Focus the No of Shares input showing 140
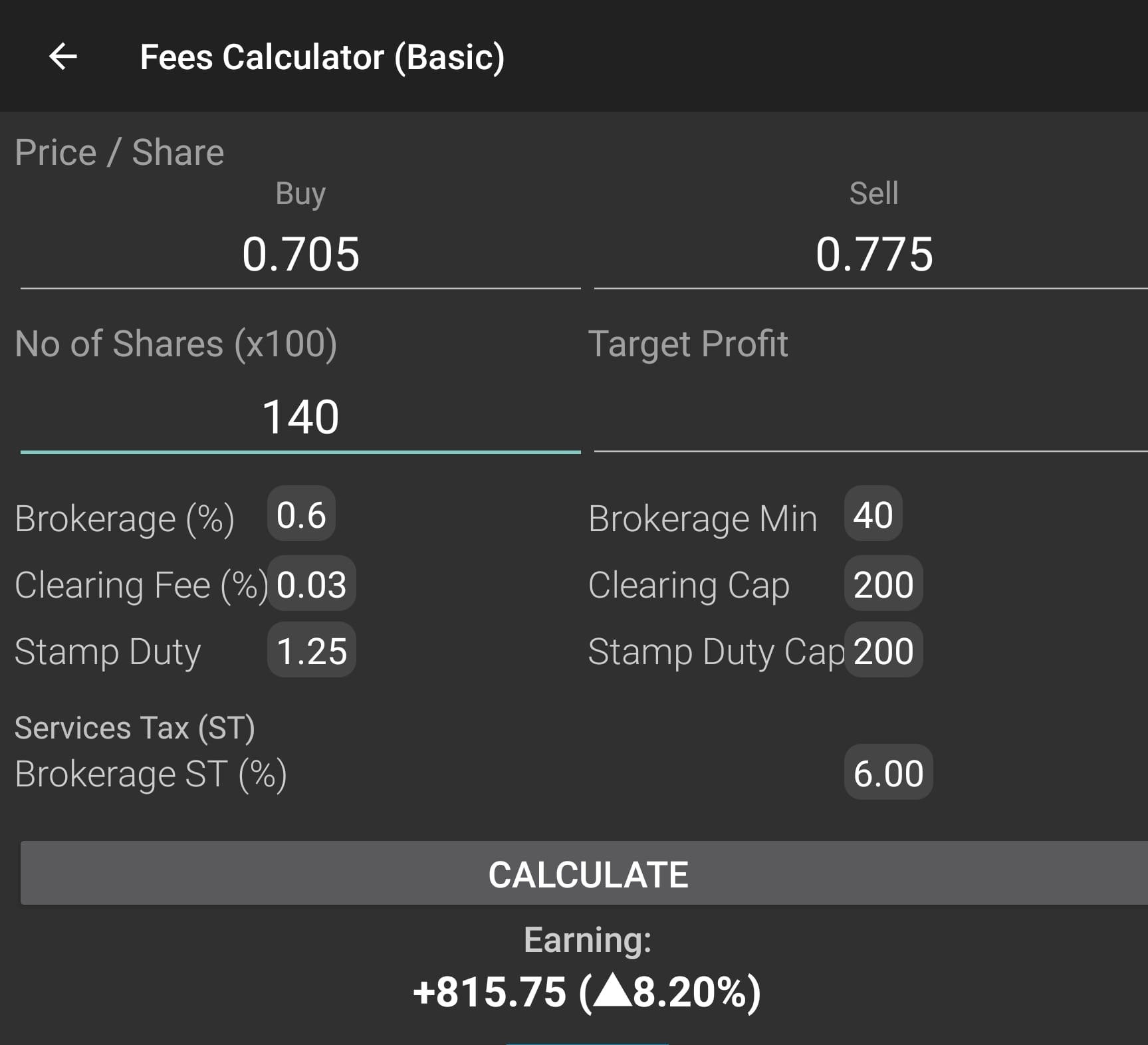Image resolution: width=1148 pixels, height=1045 pixels. point(300,417)
